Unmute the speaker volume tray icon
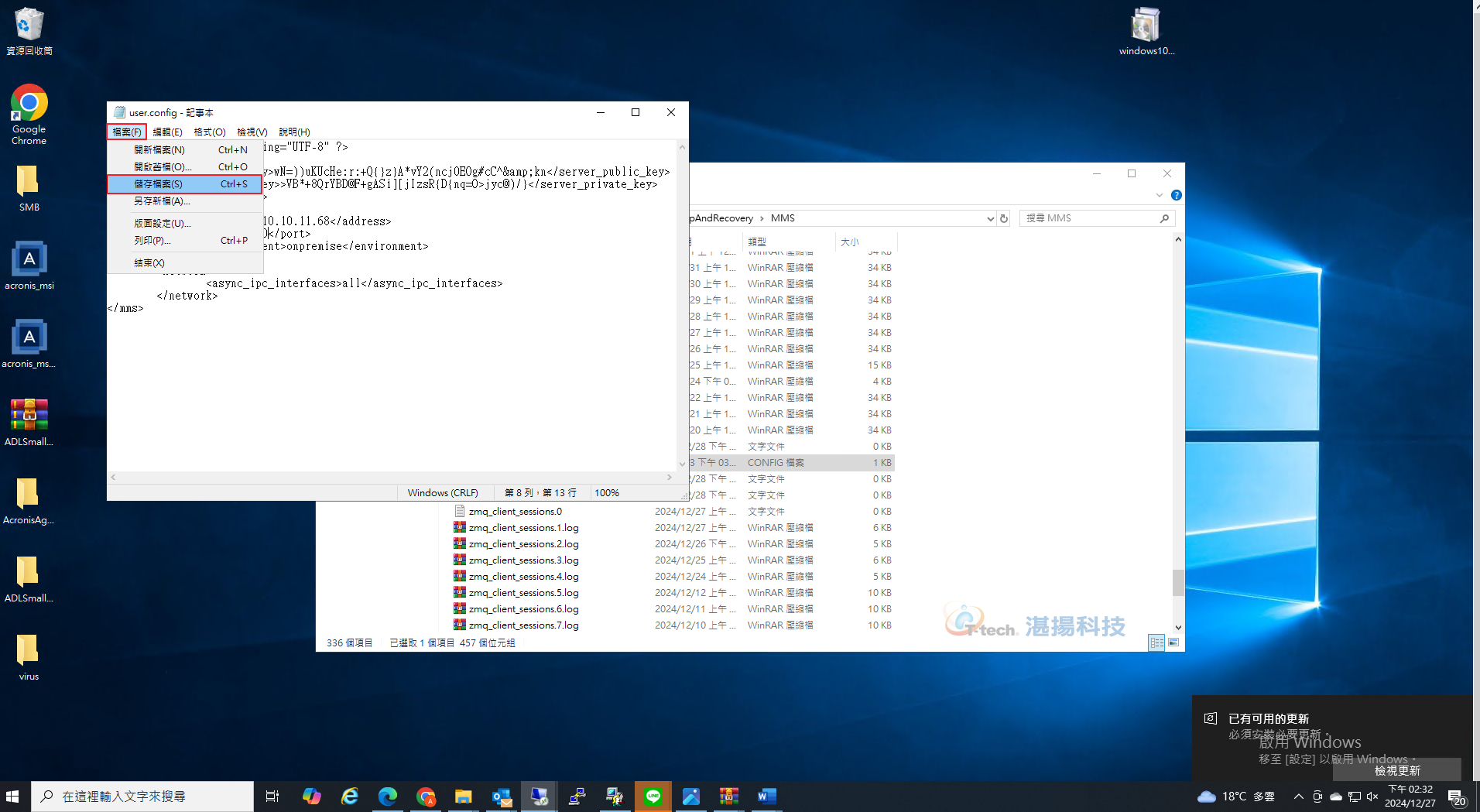The image size is (1480, 812). point(1372,797)
